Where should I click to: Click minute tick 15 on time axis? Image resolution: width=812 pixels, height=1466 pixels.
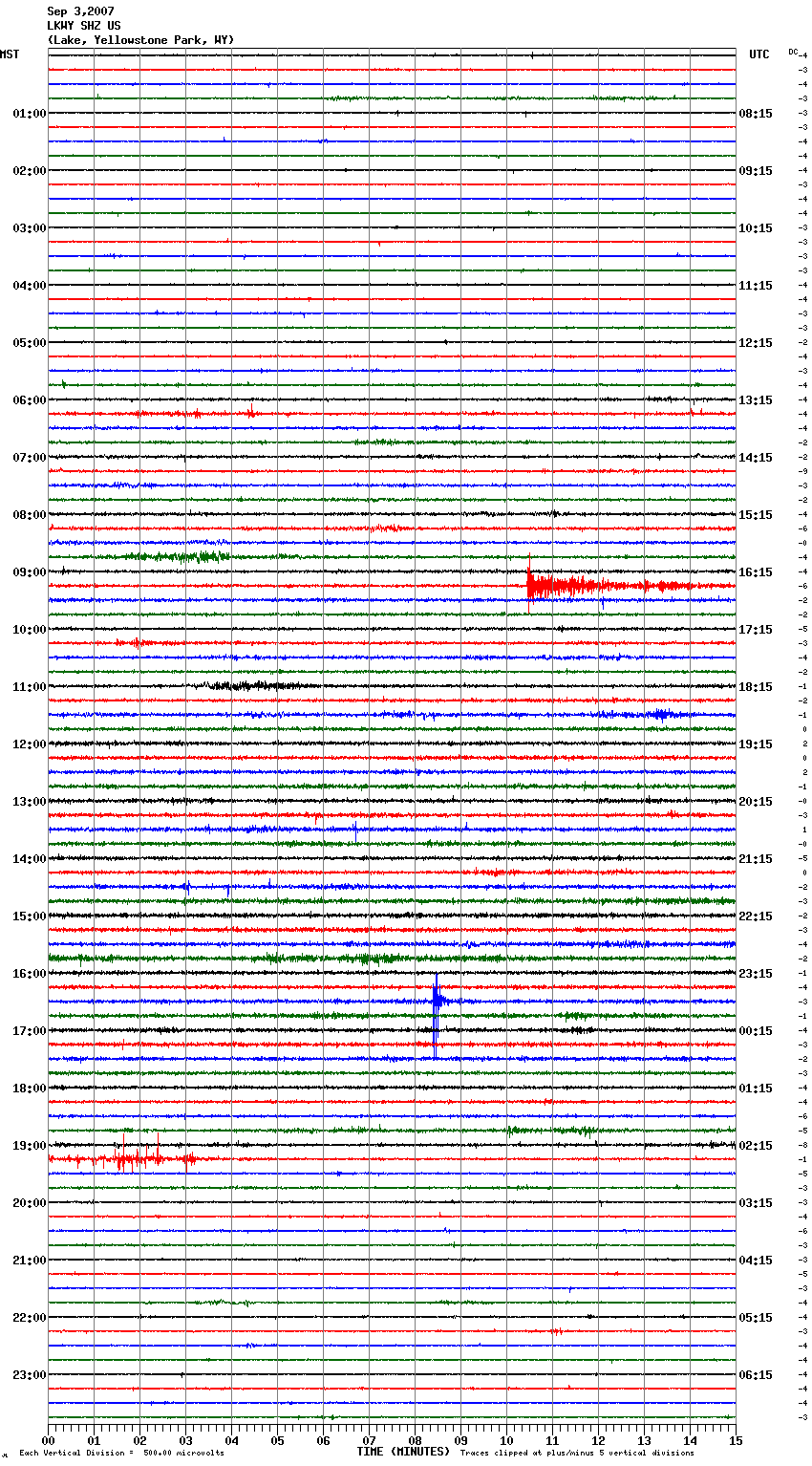pyautogui.click(x=736, y=1440)
